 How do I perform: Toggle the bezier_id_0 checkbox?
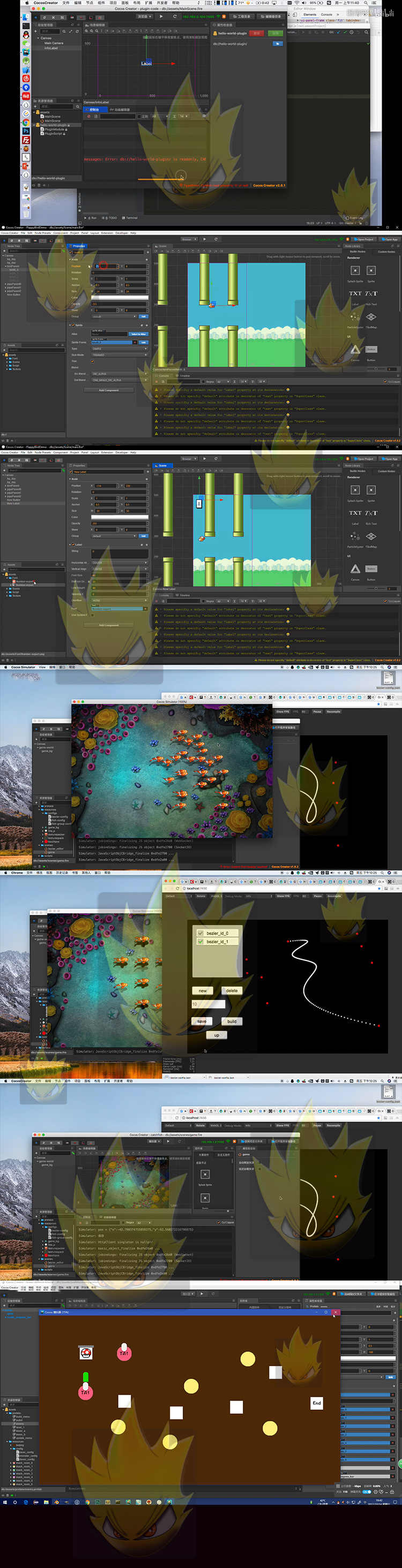tap(200, 933)
